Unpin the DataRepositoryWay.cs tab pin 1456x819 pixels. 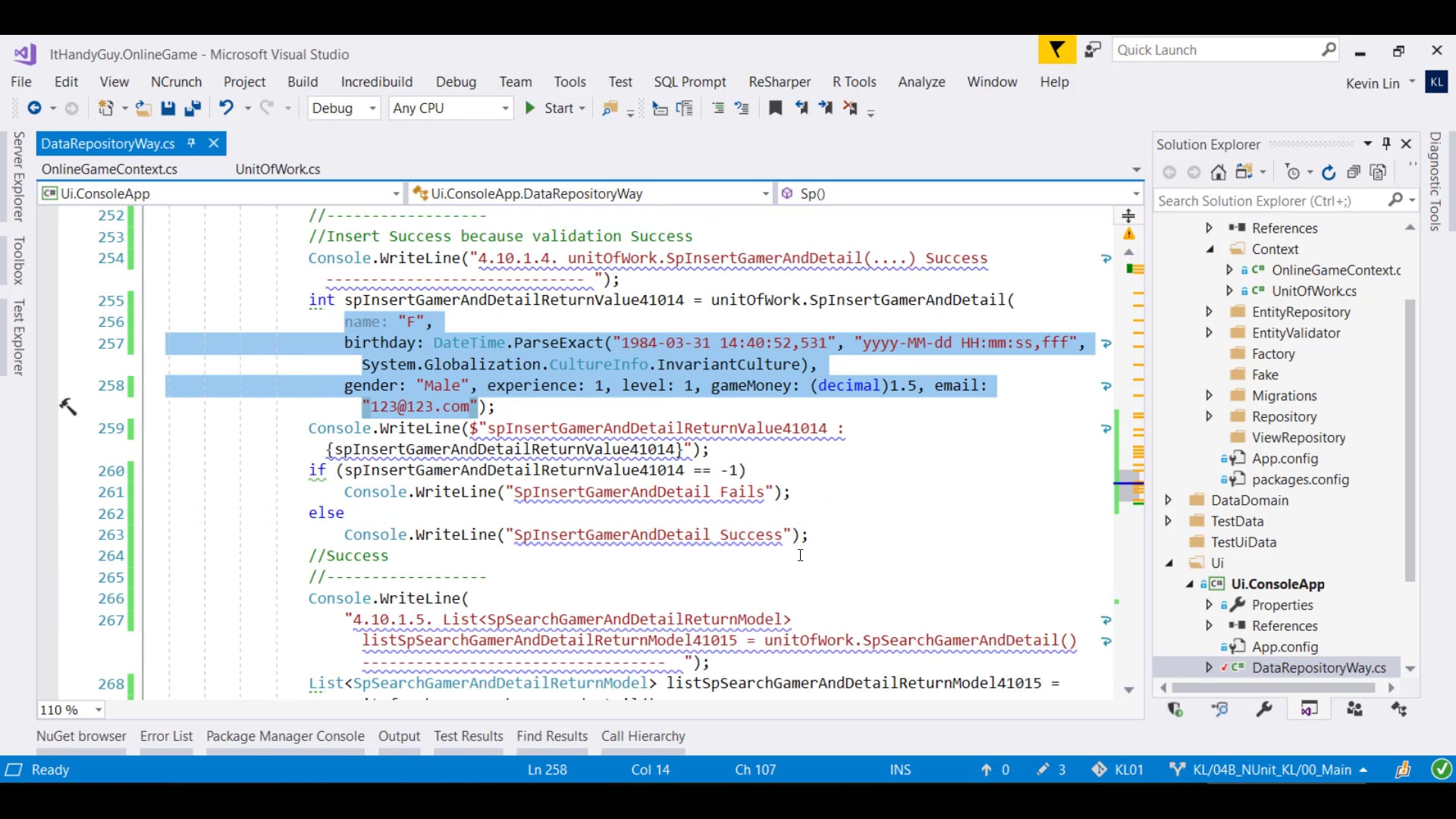pyautogui.click(x=192, y=143)
